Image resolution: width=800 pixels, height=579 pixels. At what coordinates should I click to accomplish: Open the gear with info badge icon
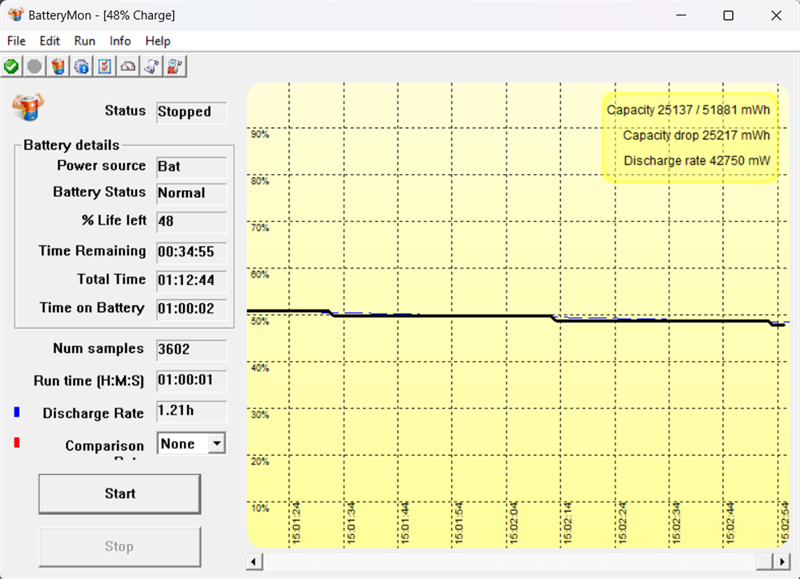point(82,66)
